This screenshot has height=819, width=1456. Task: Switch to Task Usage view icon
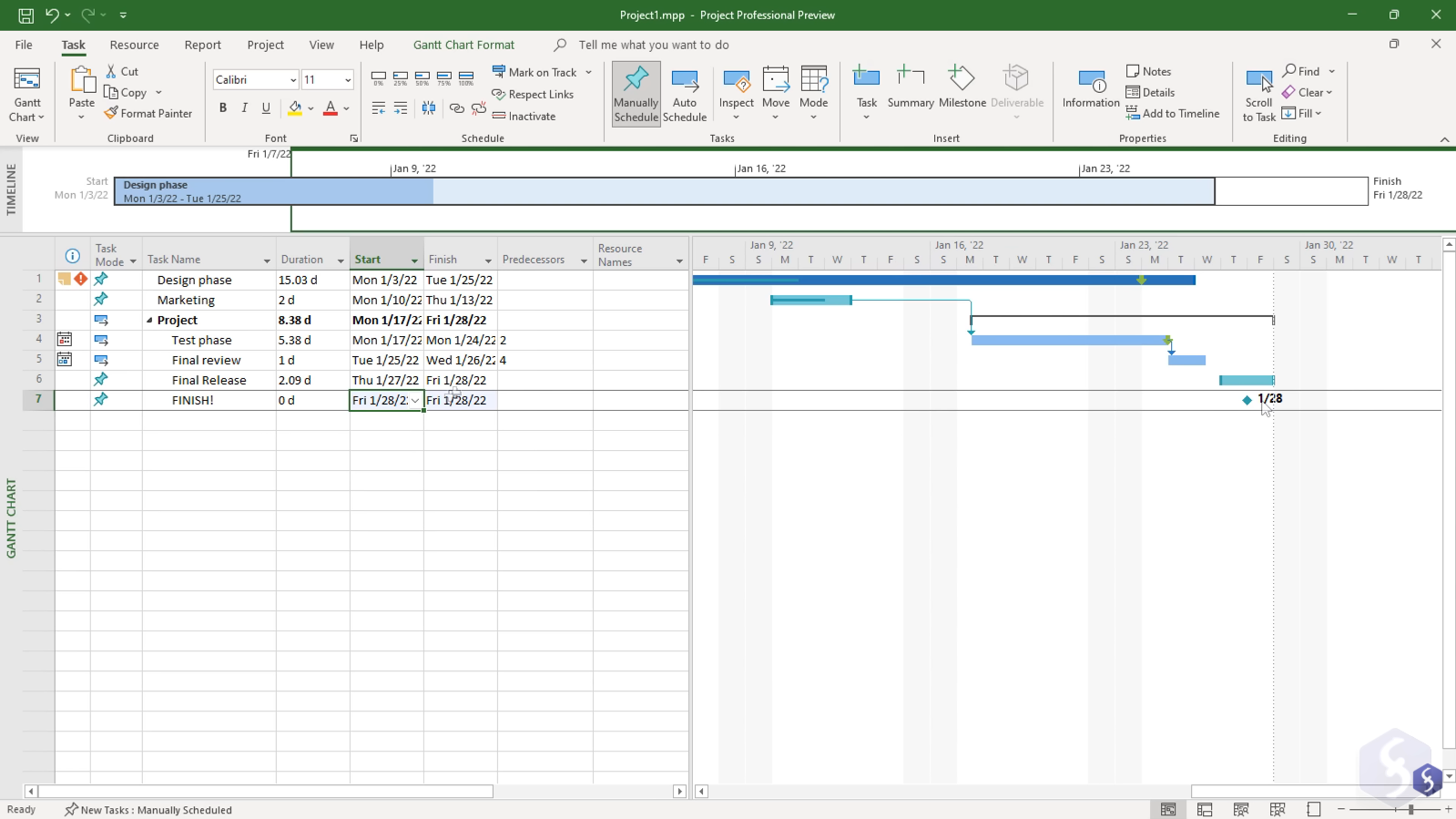click(1205, 809)
